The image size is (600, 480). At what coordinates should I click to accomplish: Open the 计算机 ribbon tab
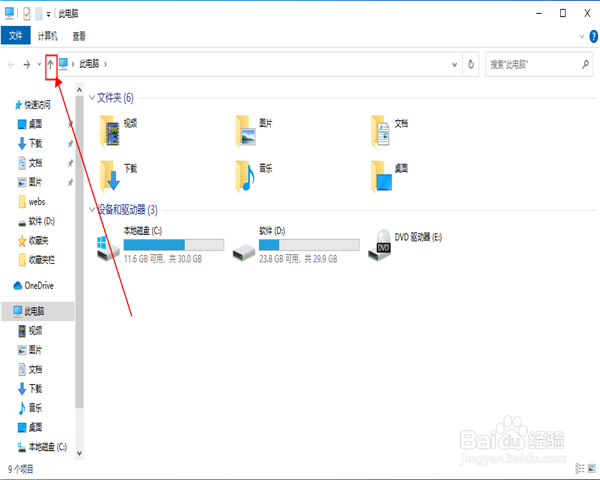pos(48,36)
